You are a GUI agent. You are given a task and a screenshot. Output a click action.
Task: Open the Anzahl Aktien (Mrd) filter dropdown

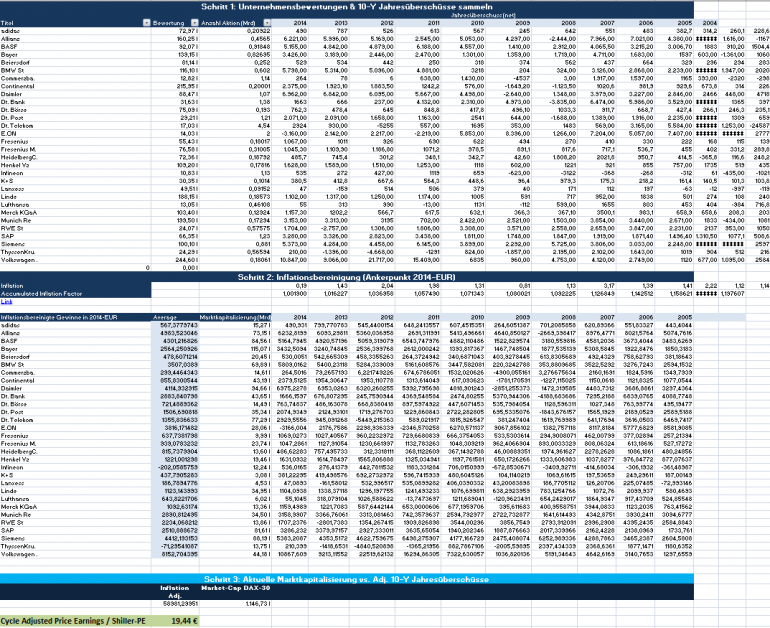(267, 23)
